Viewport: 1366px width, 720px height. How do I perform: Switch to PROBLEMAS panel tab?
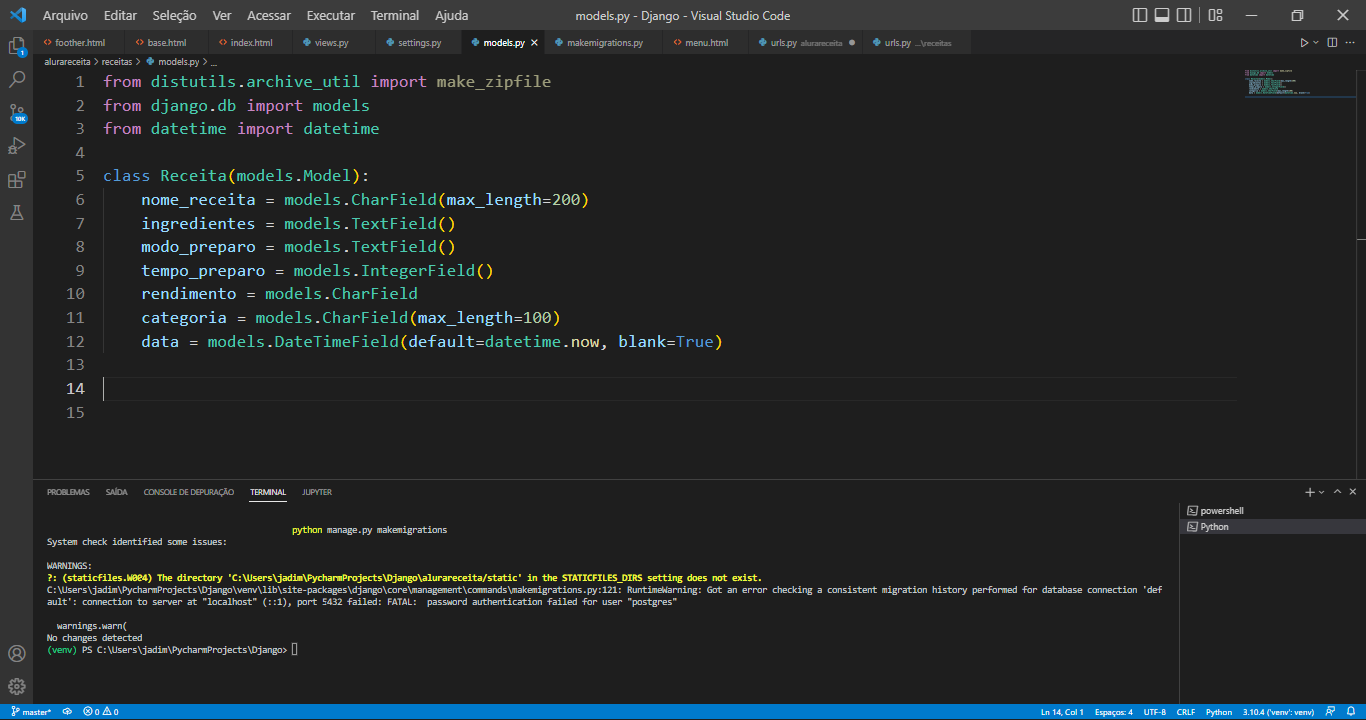pyautogui.click(x=68, y=492)
